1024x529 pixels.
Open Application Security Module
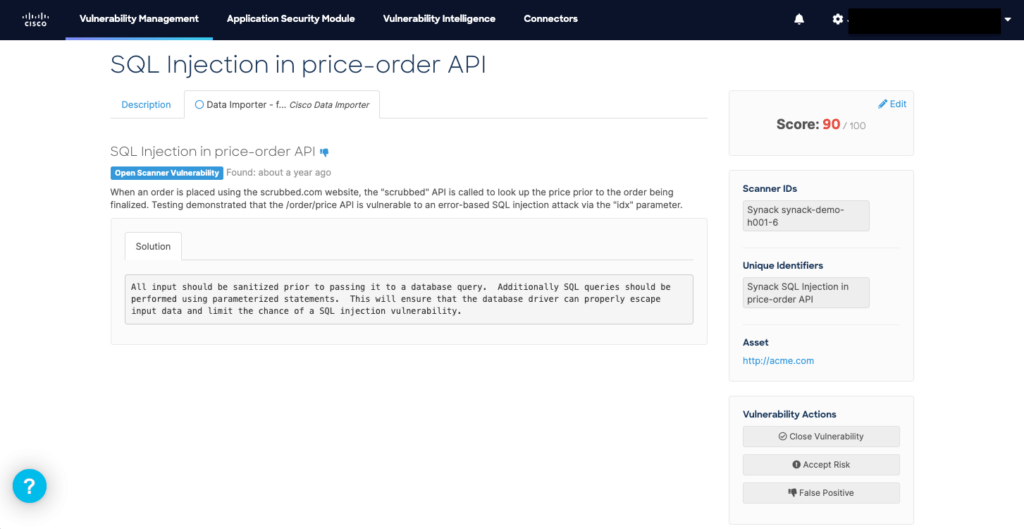click(x=290, y=19)
